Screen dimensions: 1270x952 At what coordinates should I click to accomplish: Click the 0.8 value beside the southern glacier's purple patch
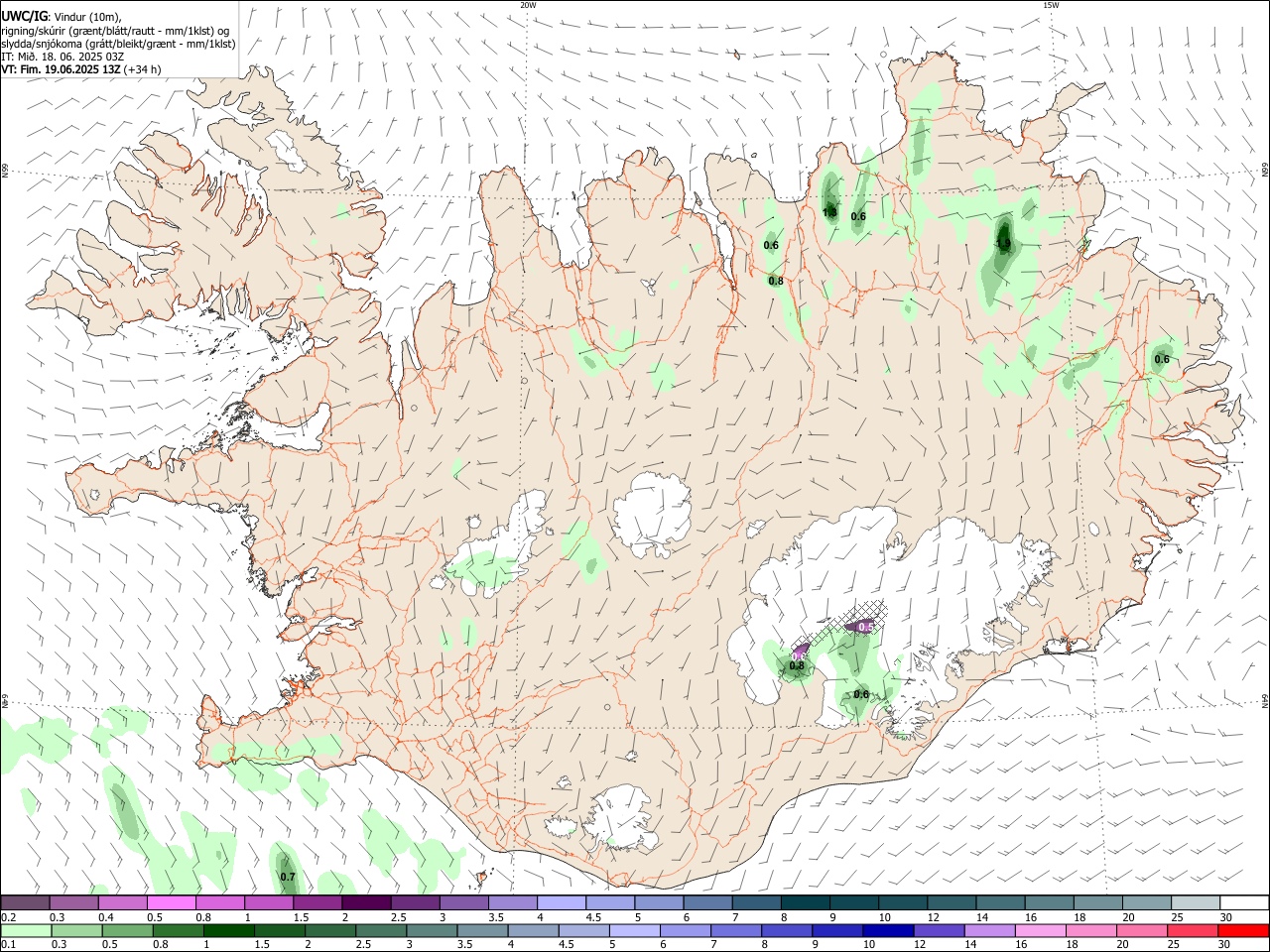coord(797,665)
